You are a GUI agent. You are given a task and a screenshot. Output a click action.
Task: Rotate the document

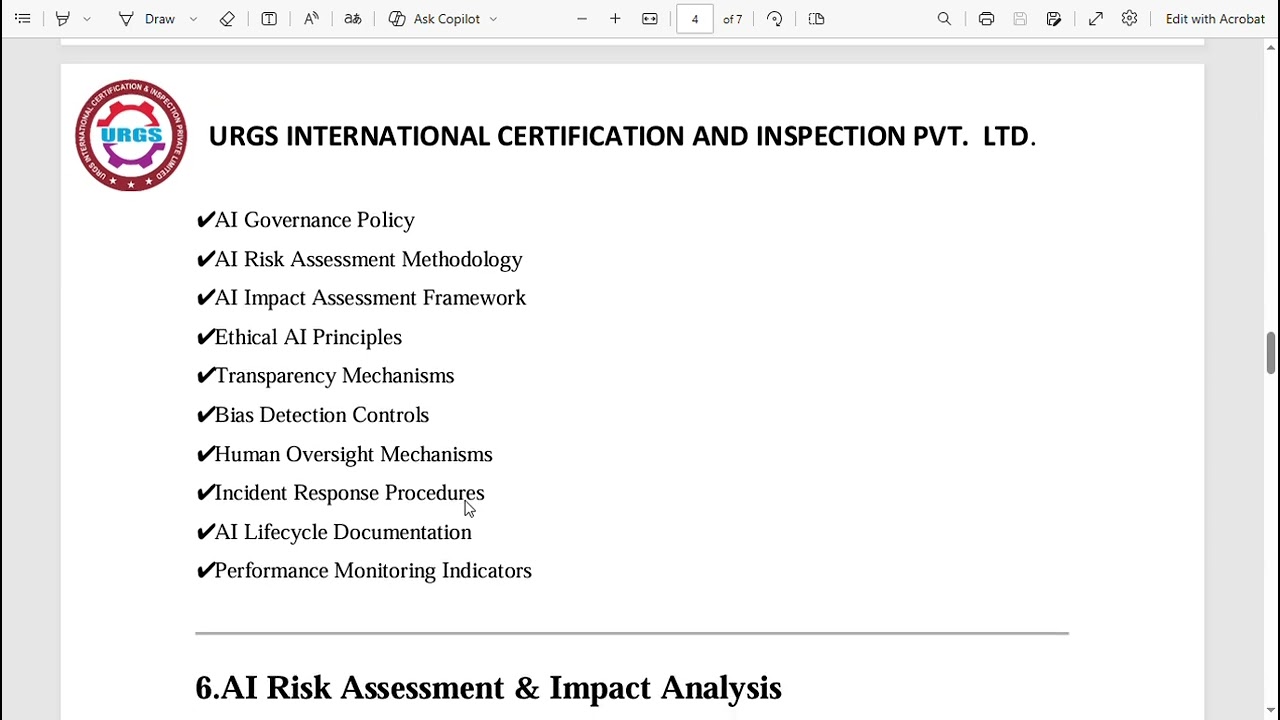click(775, 19)
